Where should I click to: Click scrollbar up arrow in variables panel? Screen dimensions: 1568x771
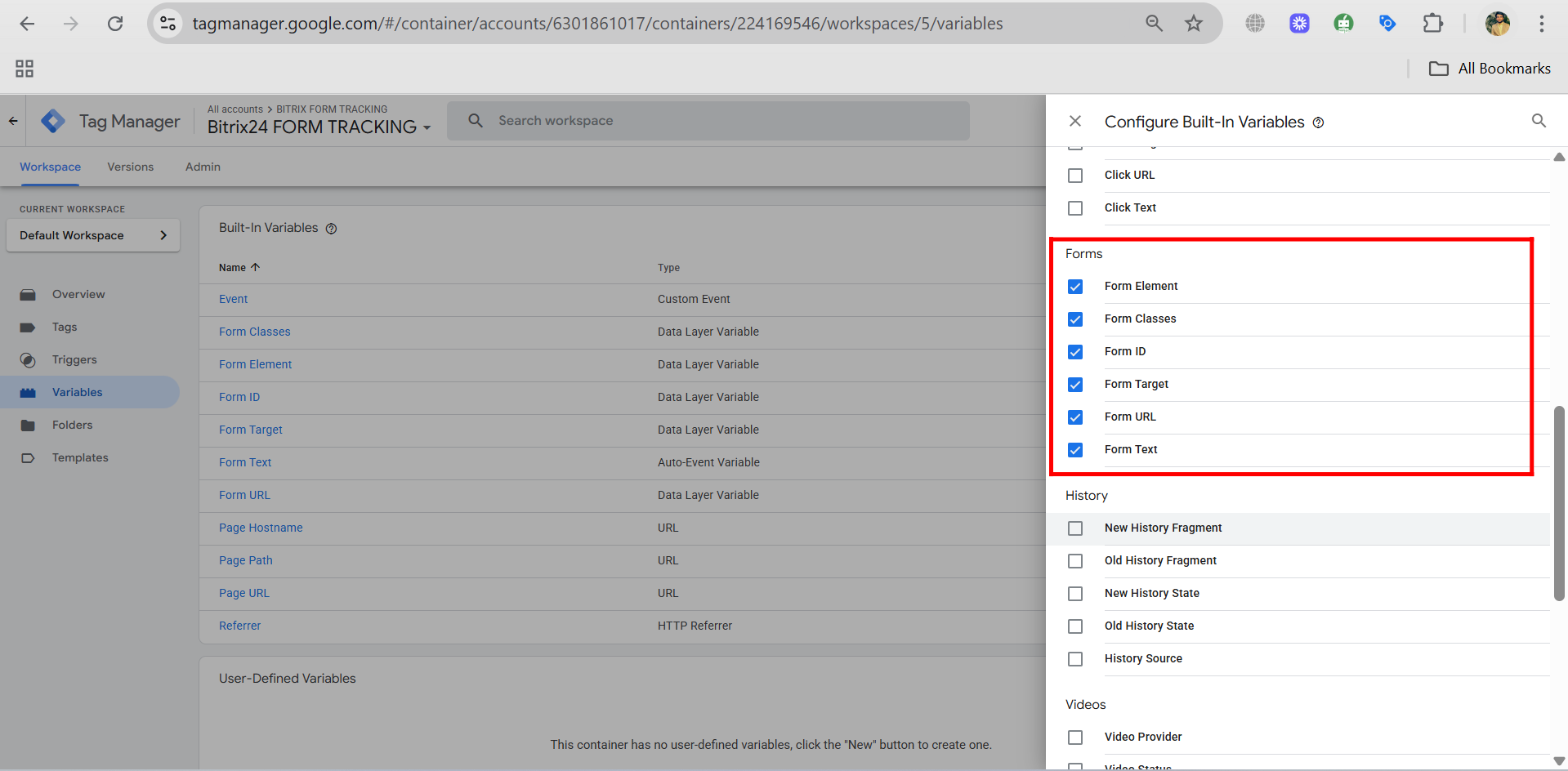(1559, 157)
